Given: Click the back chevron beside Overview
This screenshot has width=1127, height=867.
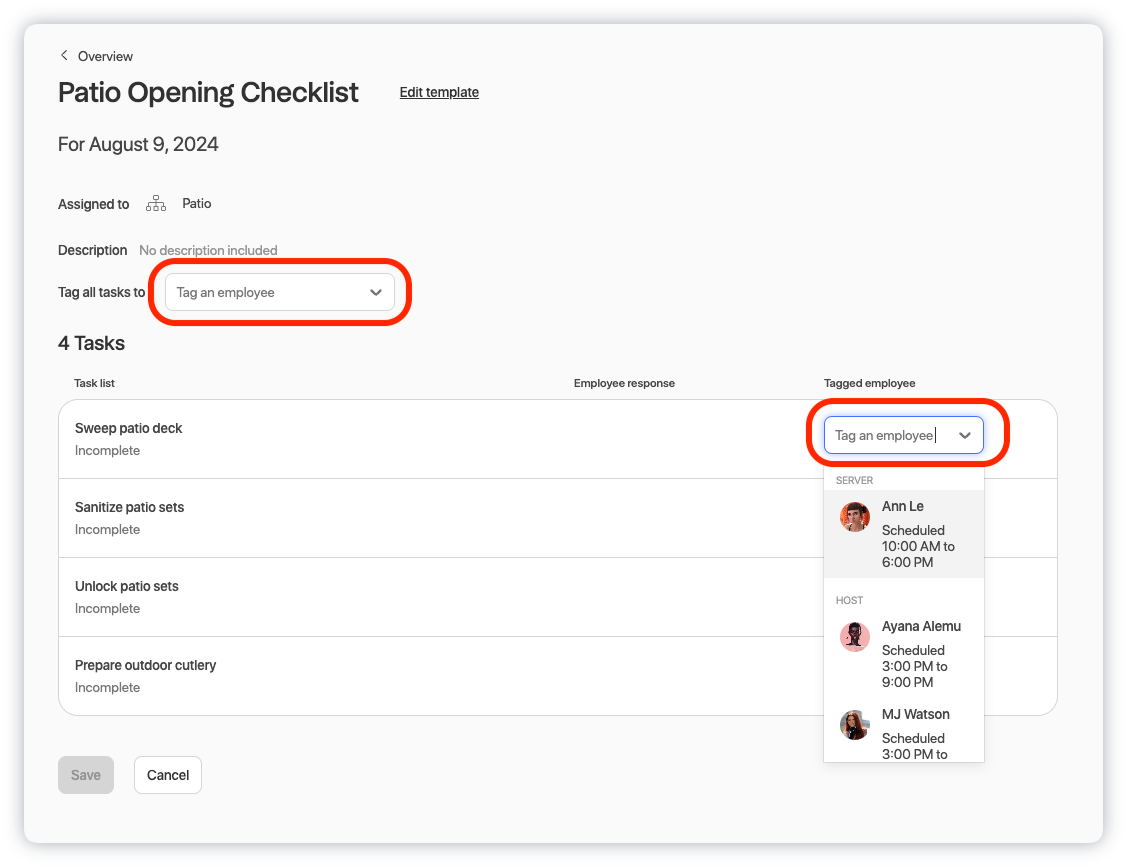Looking at the screenshot, I should [x=64, y=56].
